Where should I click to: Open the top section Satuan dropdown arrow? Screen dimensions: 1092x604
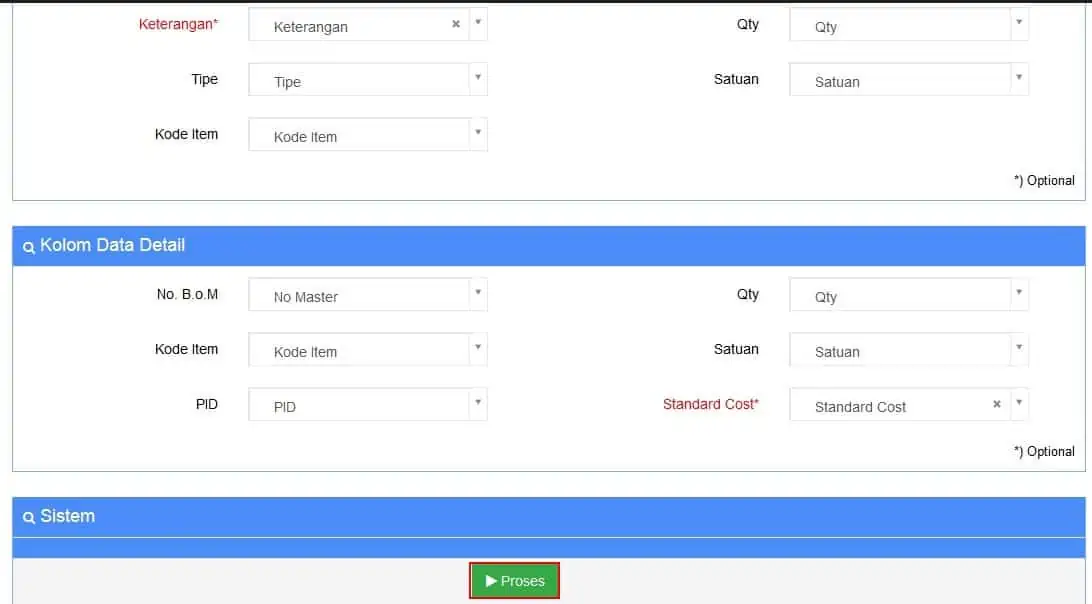click(x=1019, y=78)
